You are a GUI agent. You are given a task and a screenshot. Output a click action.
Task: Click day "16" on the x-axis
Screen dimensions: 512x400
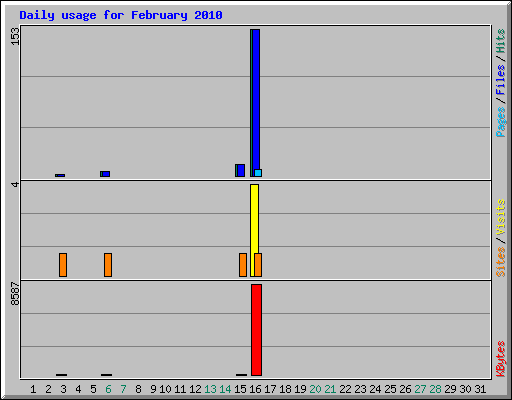tap(255, 389)
